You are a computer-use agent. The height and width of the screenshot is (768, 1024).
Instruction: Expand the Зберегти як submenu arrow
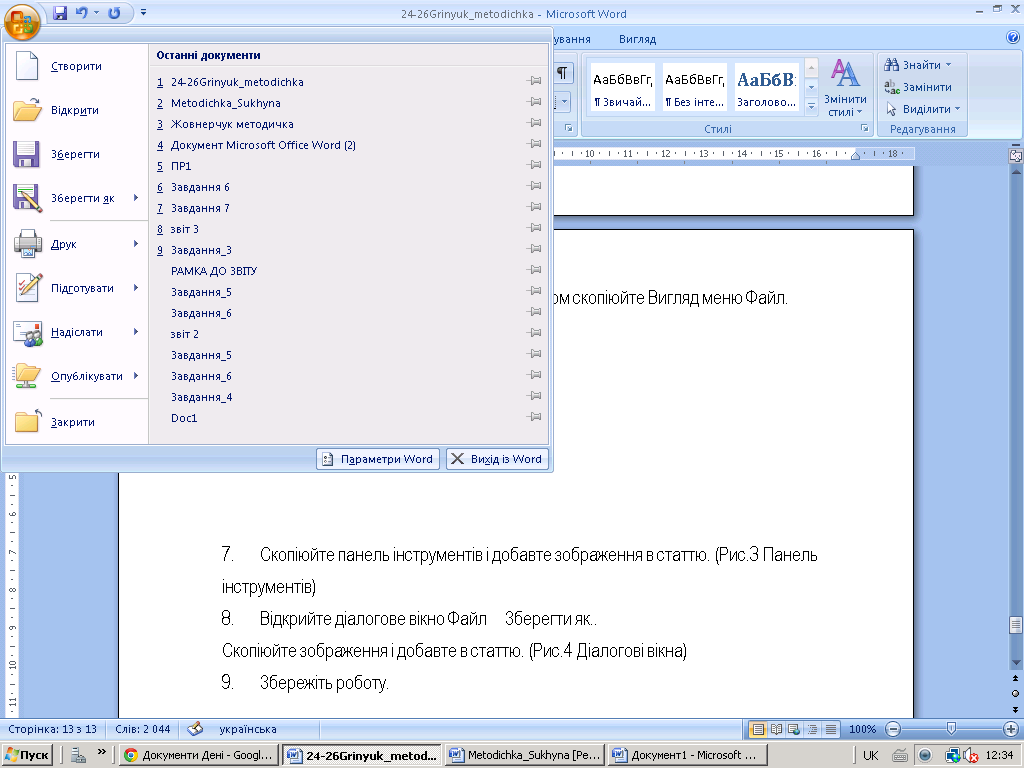(x=136, y=198)
